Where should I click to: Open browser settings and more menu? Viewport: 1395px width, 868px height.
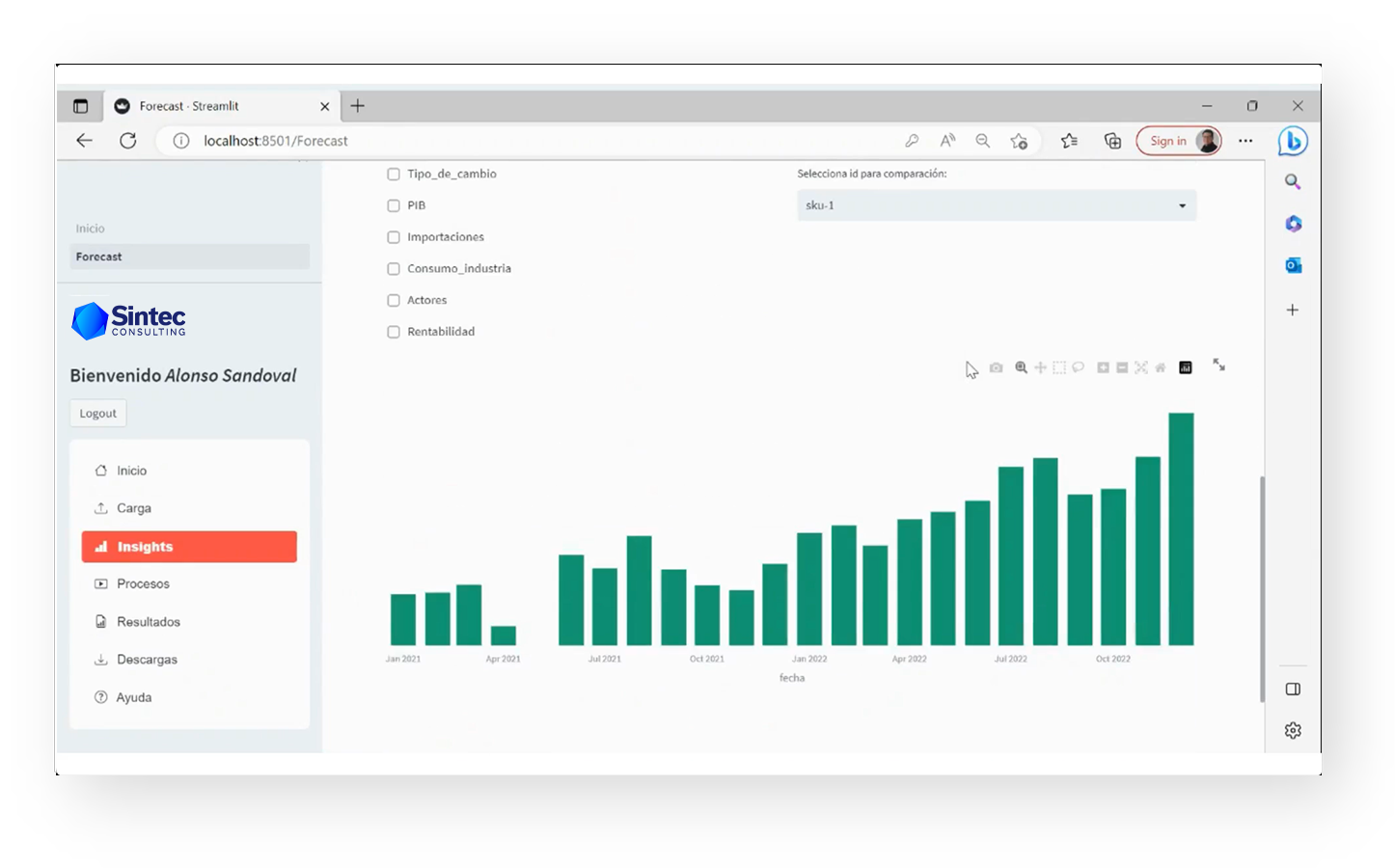click(x=1245, y=141)
